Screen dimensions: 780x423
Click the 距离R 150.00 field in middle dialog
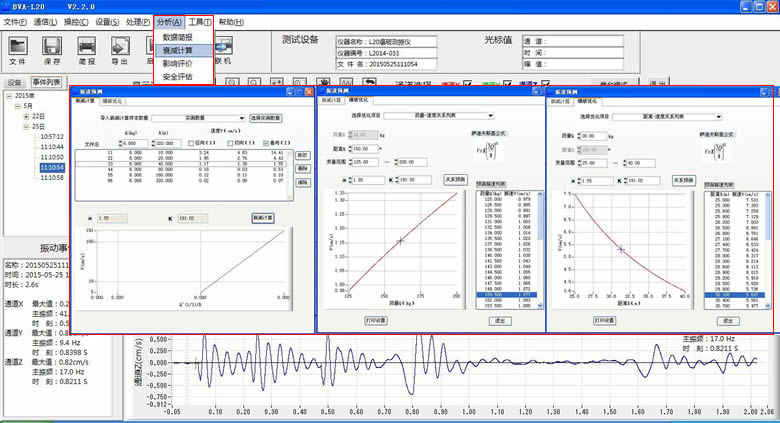[x=365, y=149]
